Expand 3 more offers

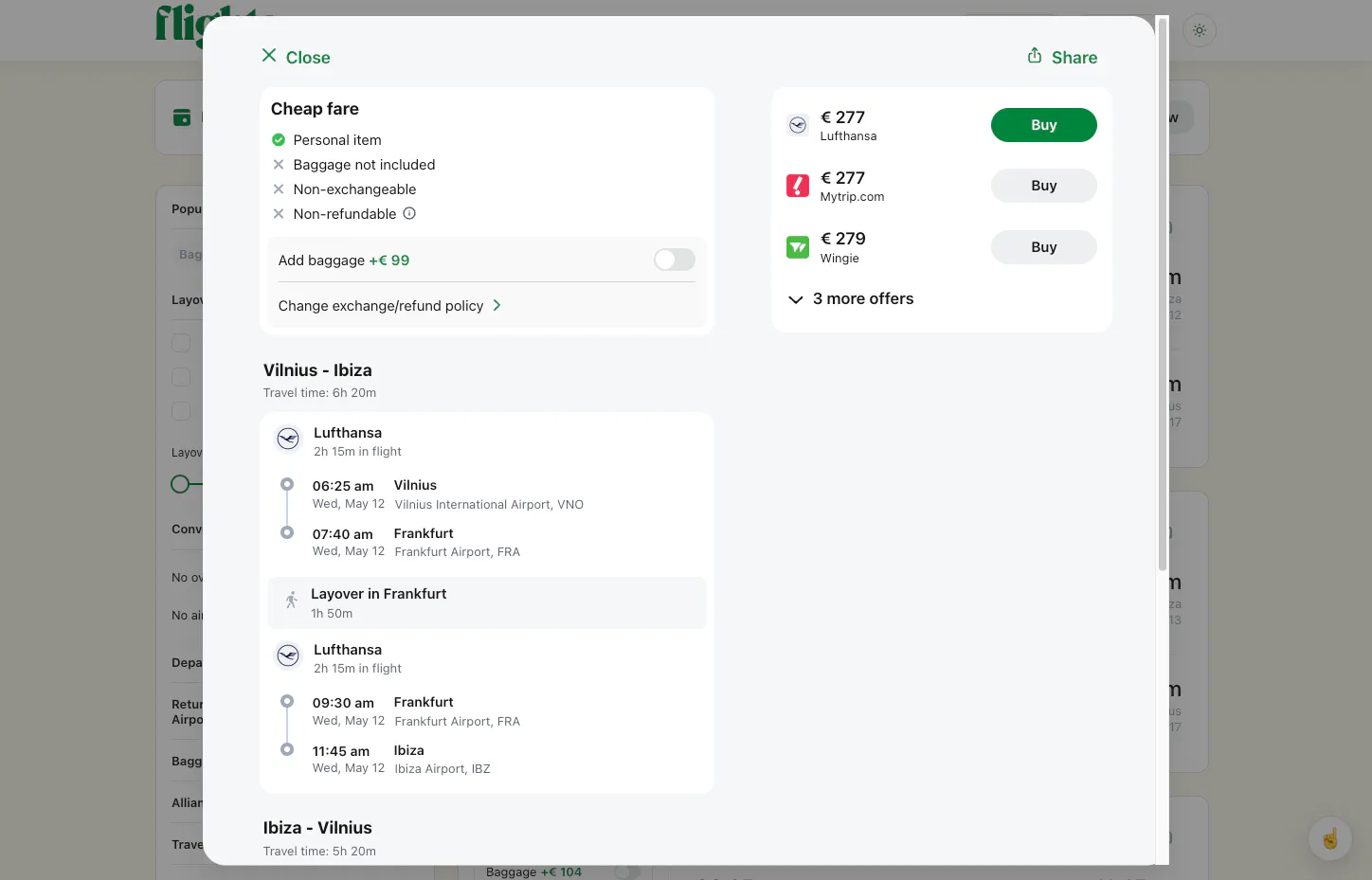point(851,298)
